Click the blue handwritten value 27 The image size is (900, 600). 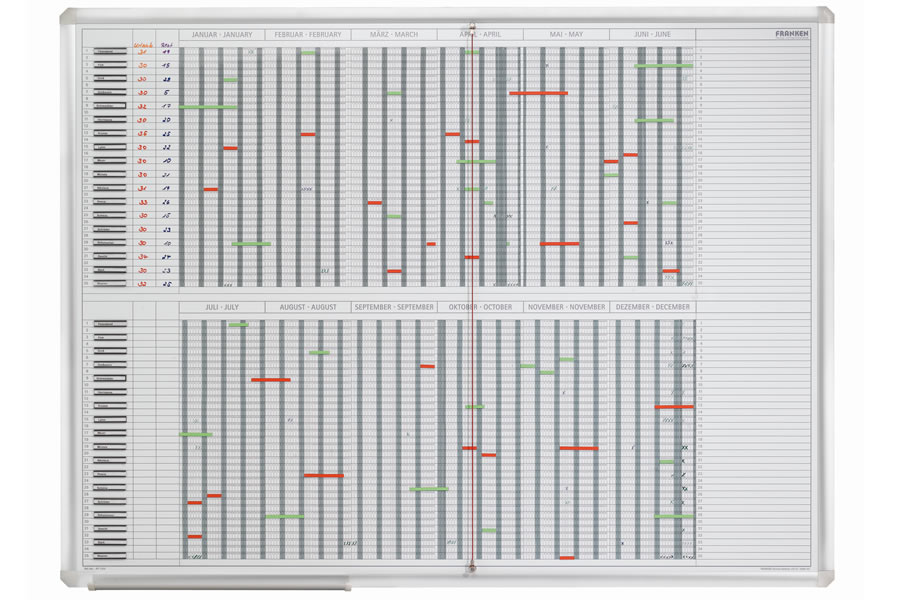tap(166, 257)
